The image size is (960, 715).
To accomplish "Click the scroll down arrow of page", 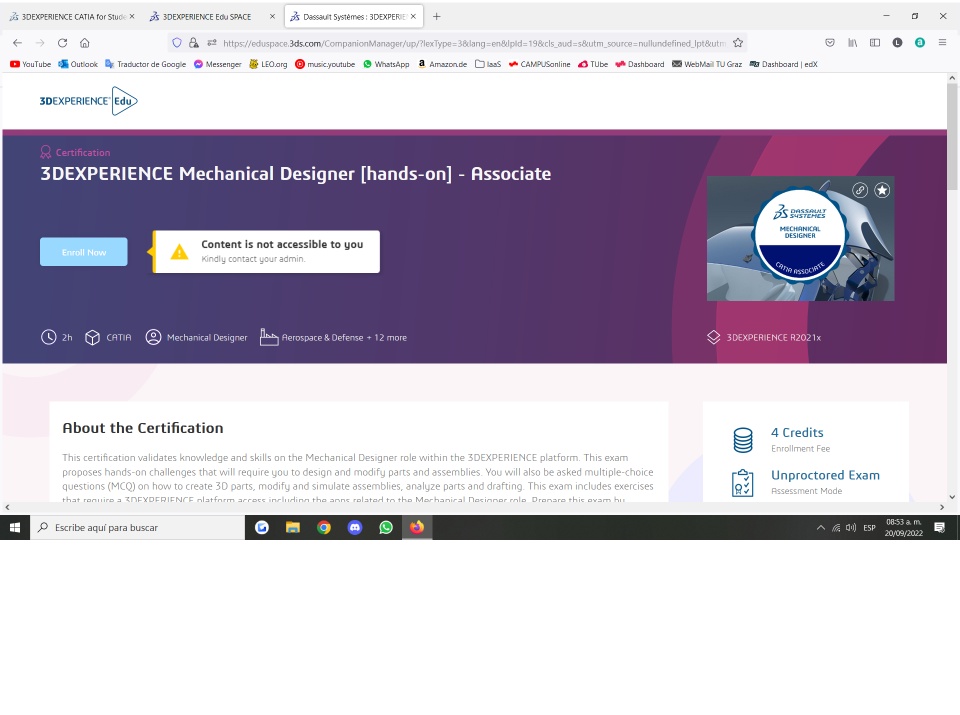I will (951, 497).
